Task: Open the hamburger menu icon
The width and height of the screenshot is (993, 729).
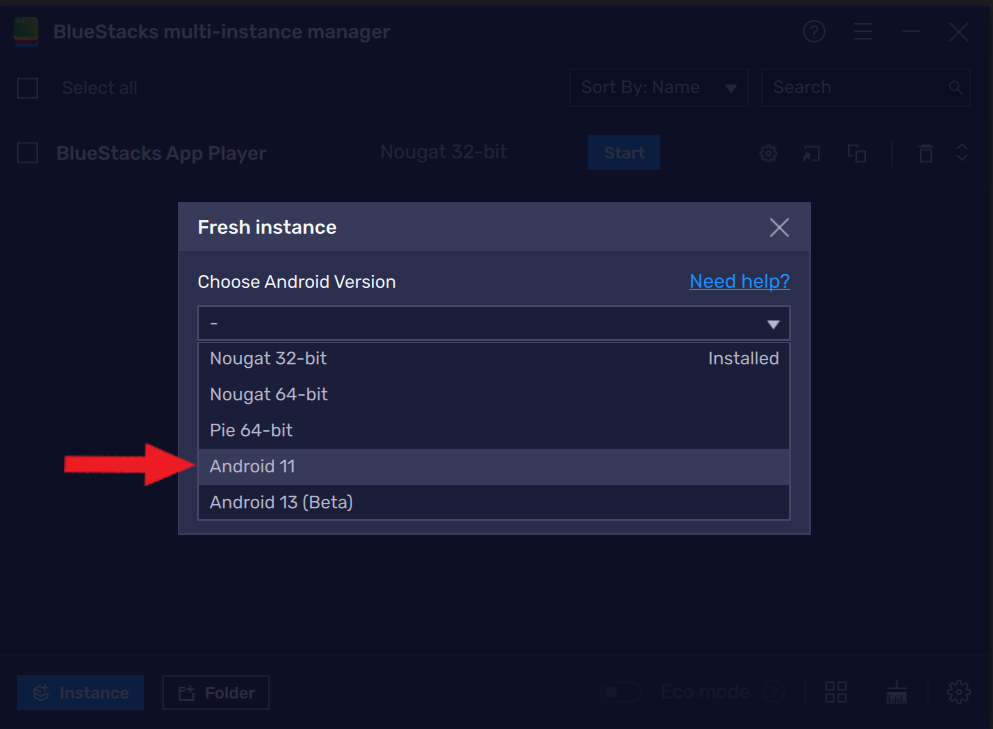Action: (863, 31)
